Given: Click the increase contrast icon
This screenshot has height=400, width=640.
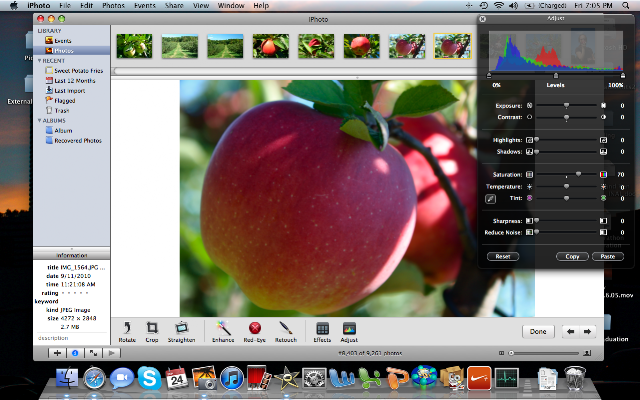Looking at the screenshot, I should tap(603, 117).
